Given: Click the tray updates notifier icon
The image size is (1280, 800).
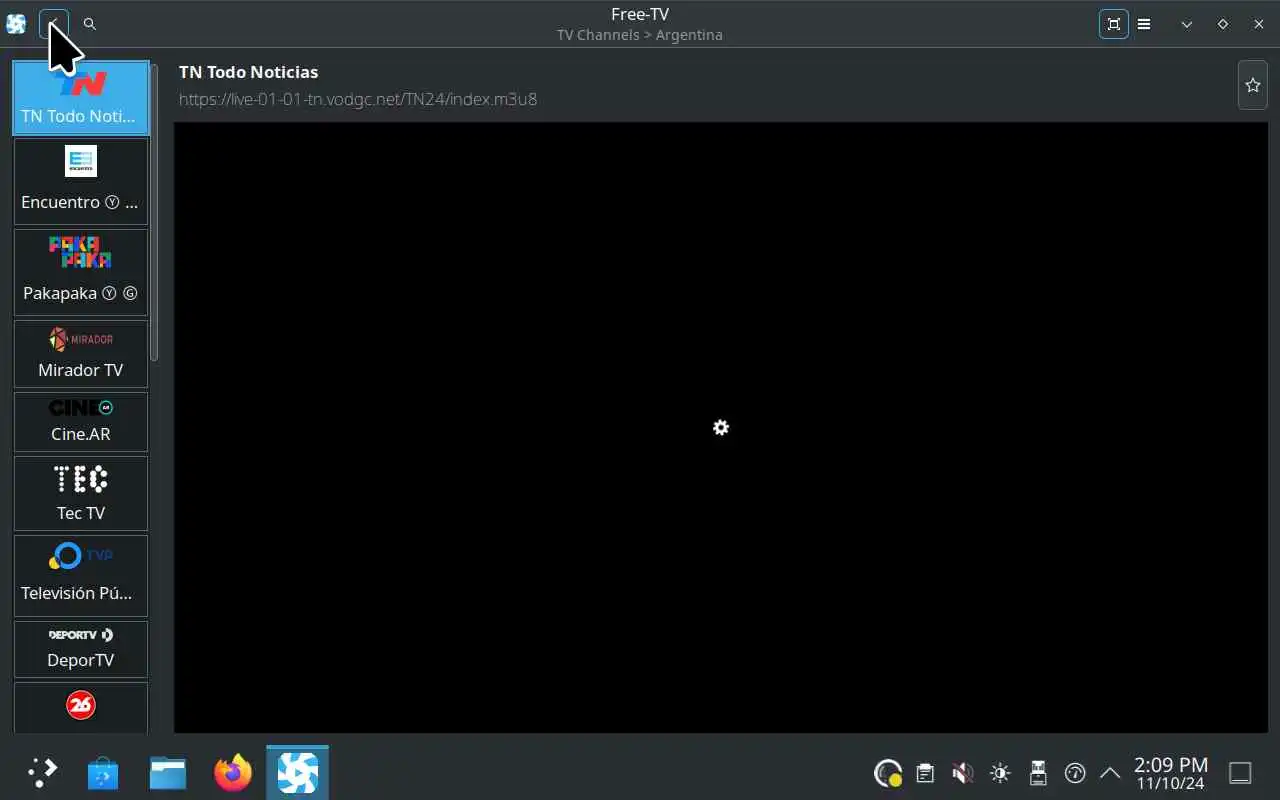Looking at the screenshot, I should click(888, 773).
